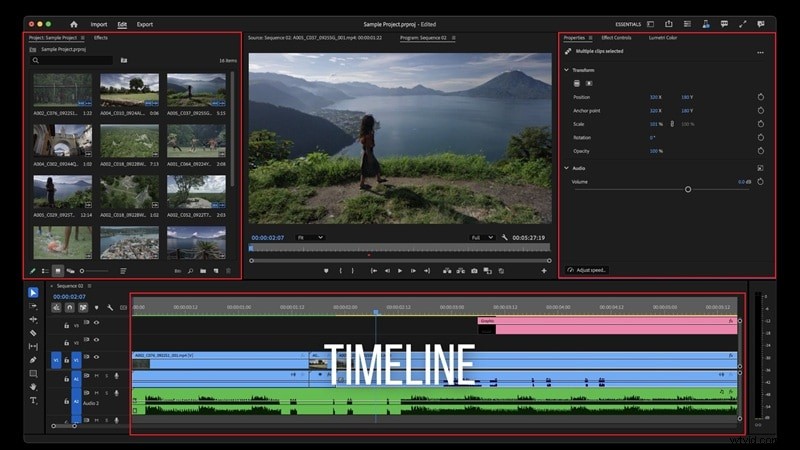Click Export Frame camera icon
The width and height of the screenshot is (800, 450).
(474, 271)
